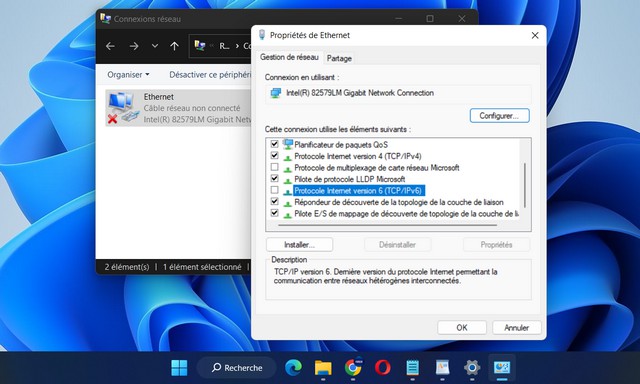Image resolution: width=640 pixels, height=384 pixels.
Task: Open Propriétés button for selected element
Action: (496, 244)
